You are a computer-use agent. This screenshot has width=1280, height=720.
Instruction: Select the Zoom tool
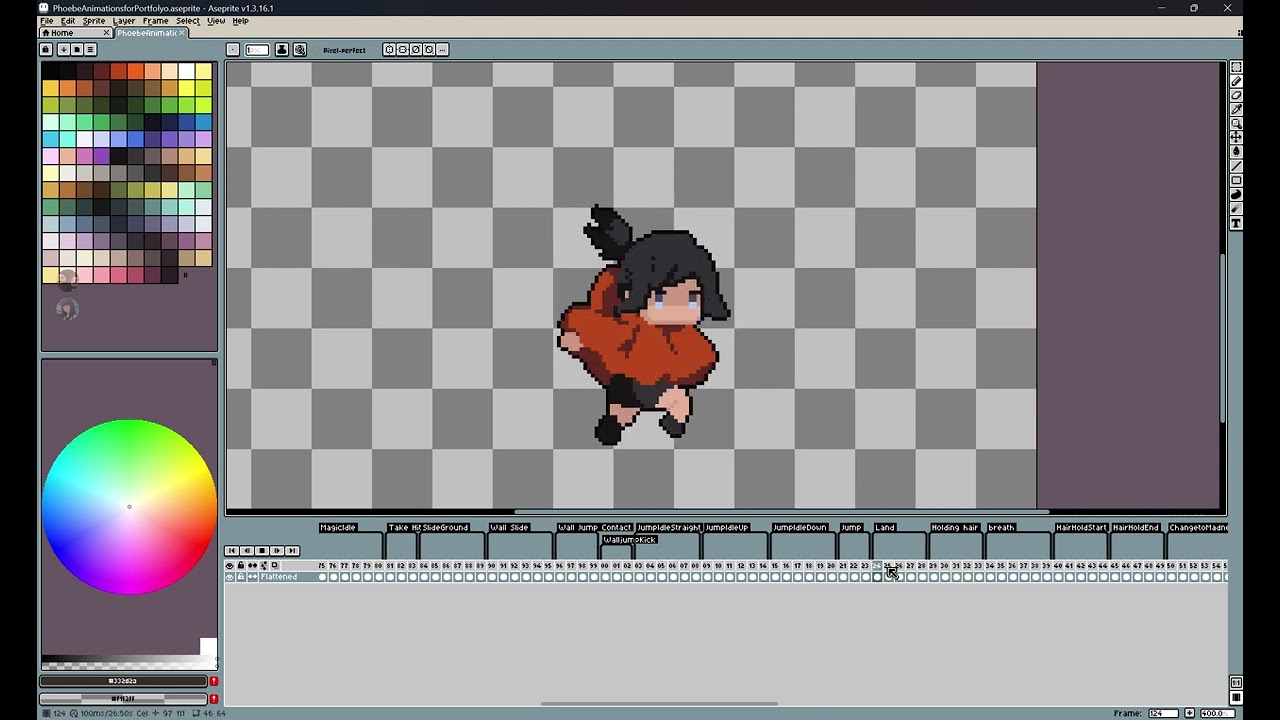pyautogui.click(x=1236, y=123)
